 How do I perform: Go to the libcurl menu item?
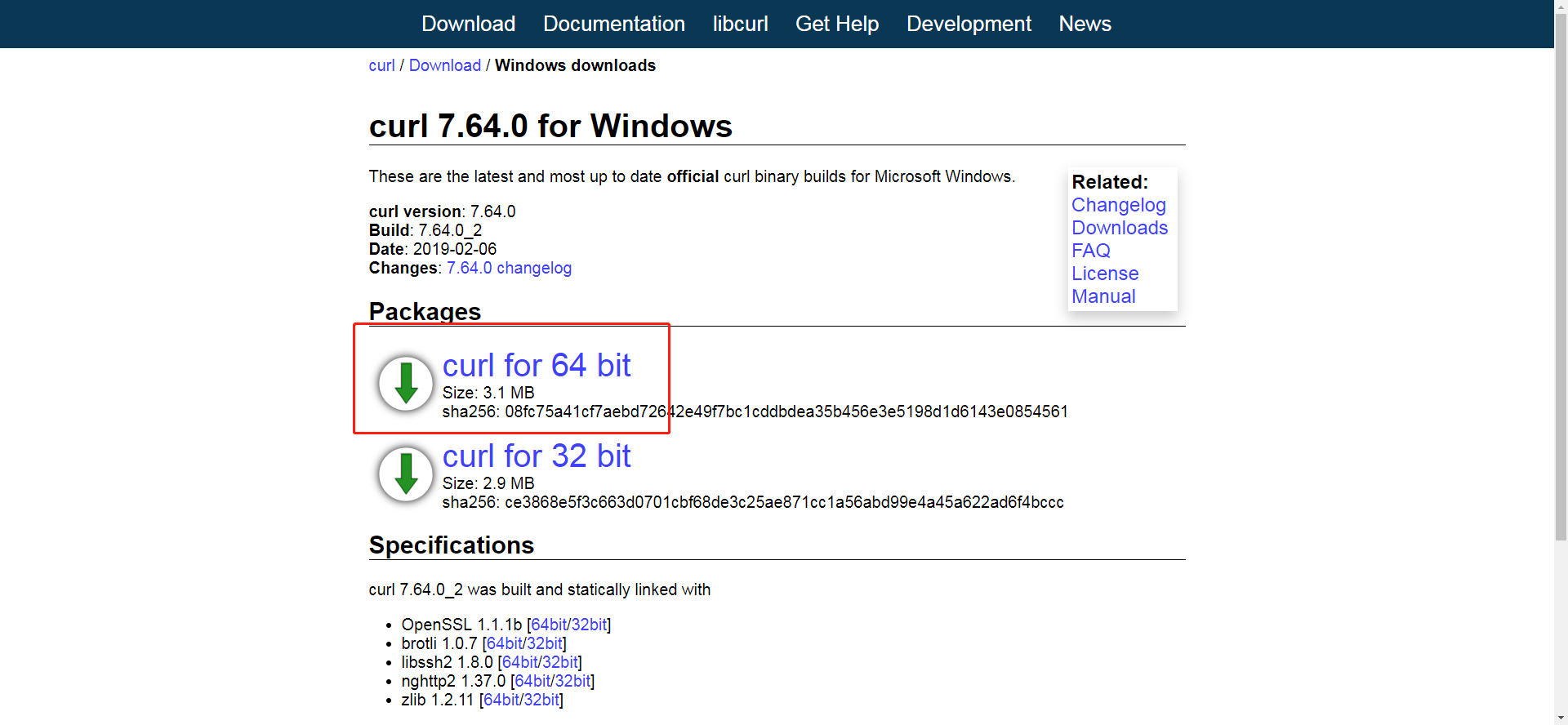740,24
